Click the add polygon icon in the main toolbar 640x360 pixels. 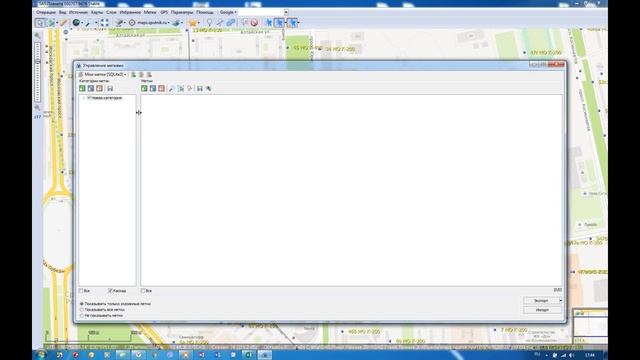[x=231, y=23]
